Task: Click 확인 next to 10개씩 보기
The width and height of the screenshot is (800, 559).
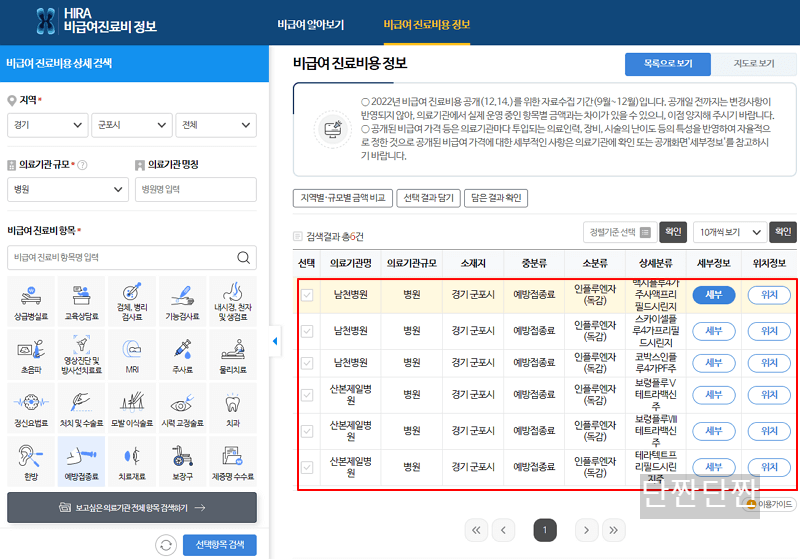Action: [783, 232]
